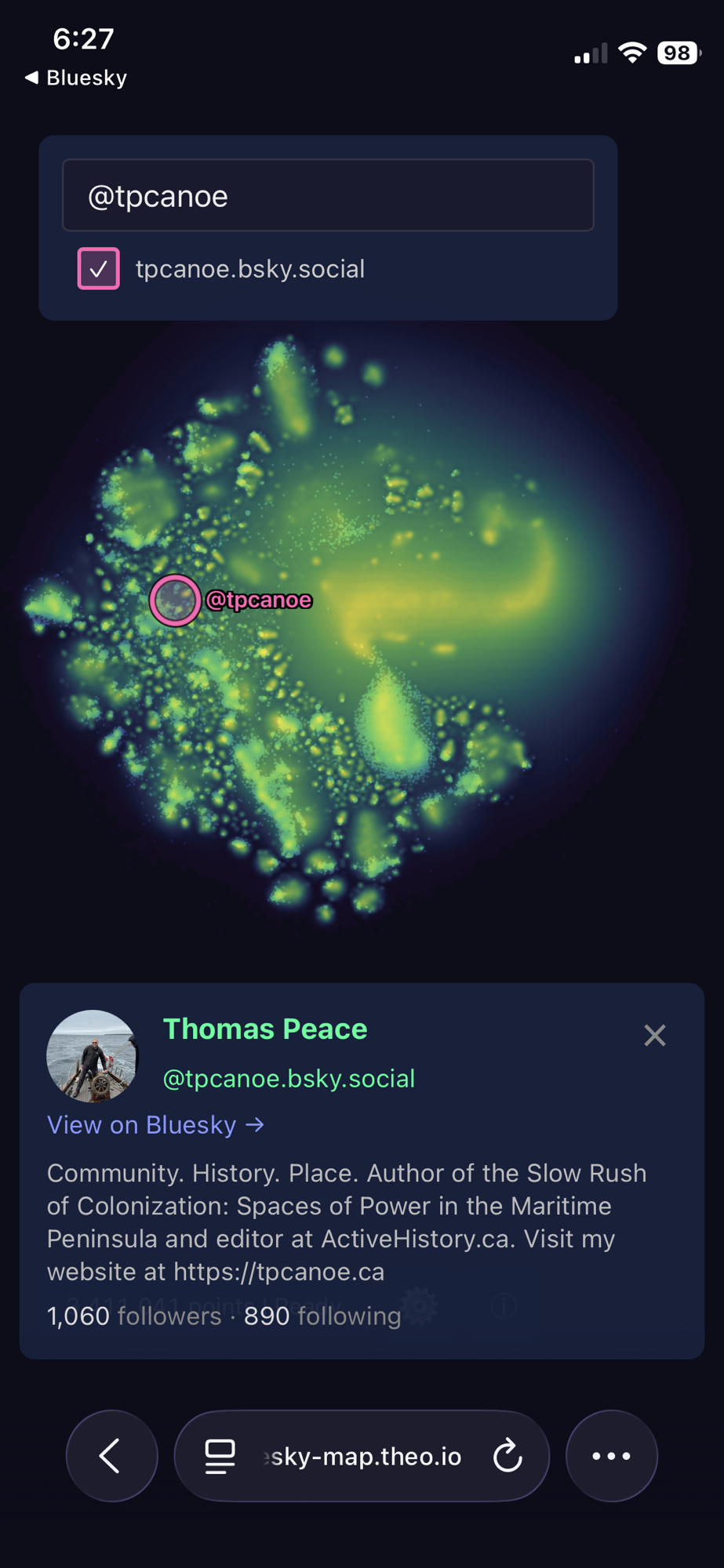The image size is (724, 1568).
Task: Open the page options icon in address bar
Action: pyautogui.click(x=220, y=1456)
